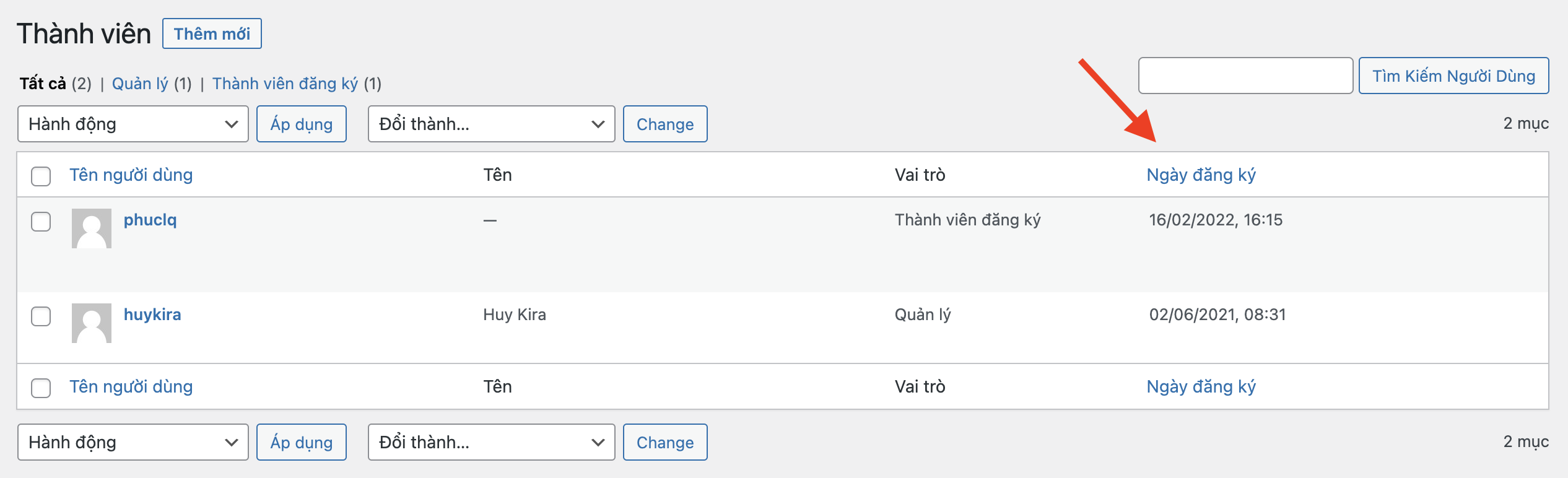Sort users by 'Ngày đăng ký'
Viewport: 1568px width, 478px height.
tap(1201, 175)
